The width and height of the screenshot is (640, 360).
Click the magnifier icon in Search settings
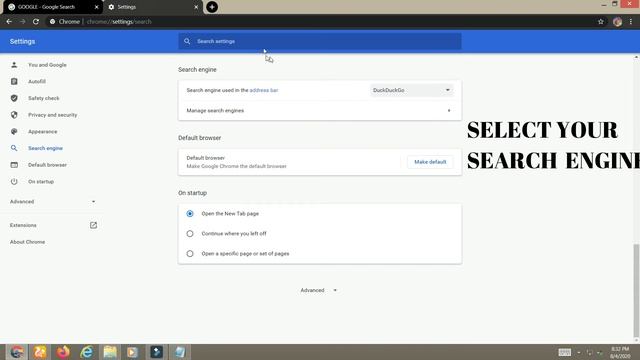click(187, 41)
